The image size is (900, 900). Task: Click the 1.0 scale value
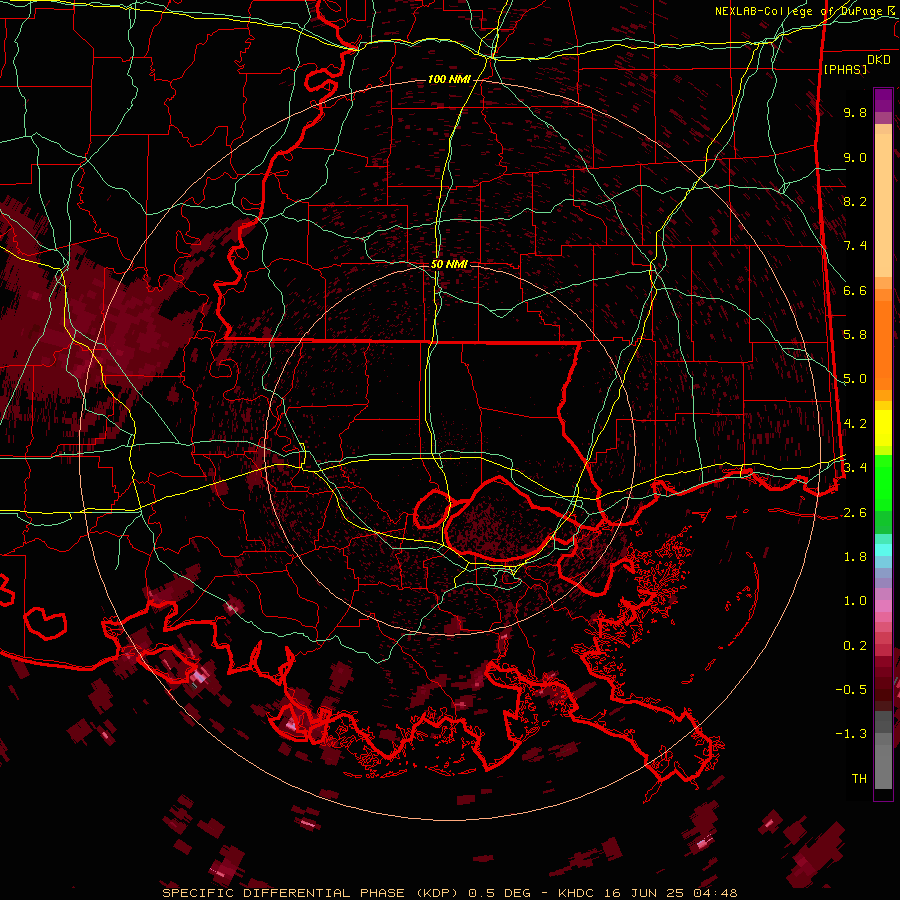coord(855,601)
